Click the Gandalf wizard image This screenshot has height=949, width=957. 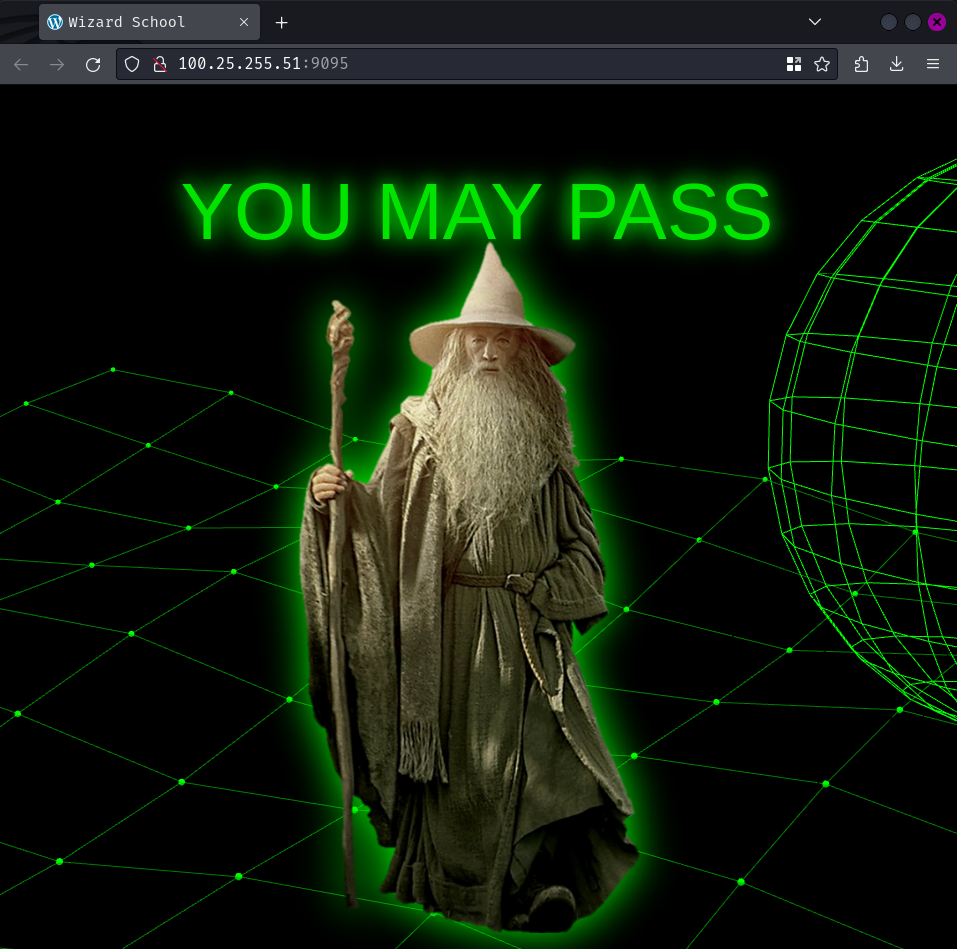coord(469,586)
